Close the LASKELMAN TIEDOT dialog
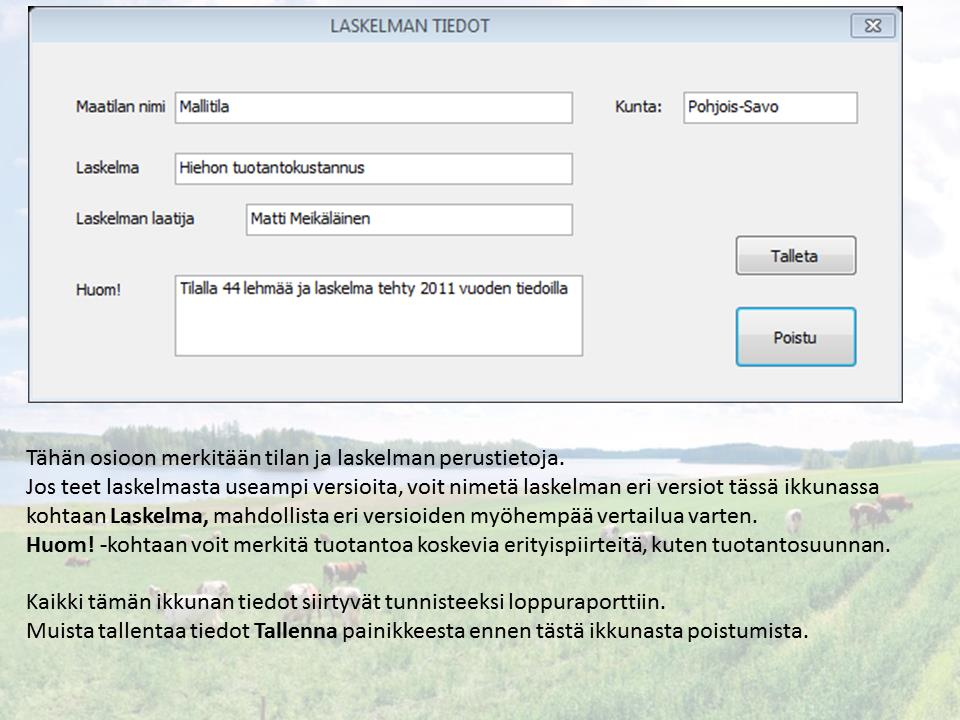This screenshot has width=960, height=720. tap(872, 26)
